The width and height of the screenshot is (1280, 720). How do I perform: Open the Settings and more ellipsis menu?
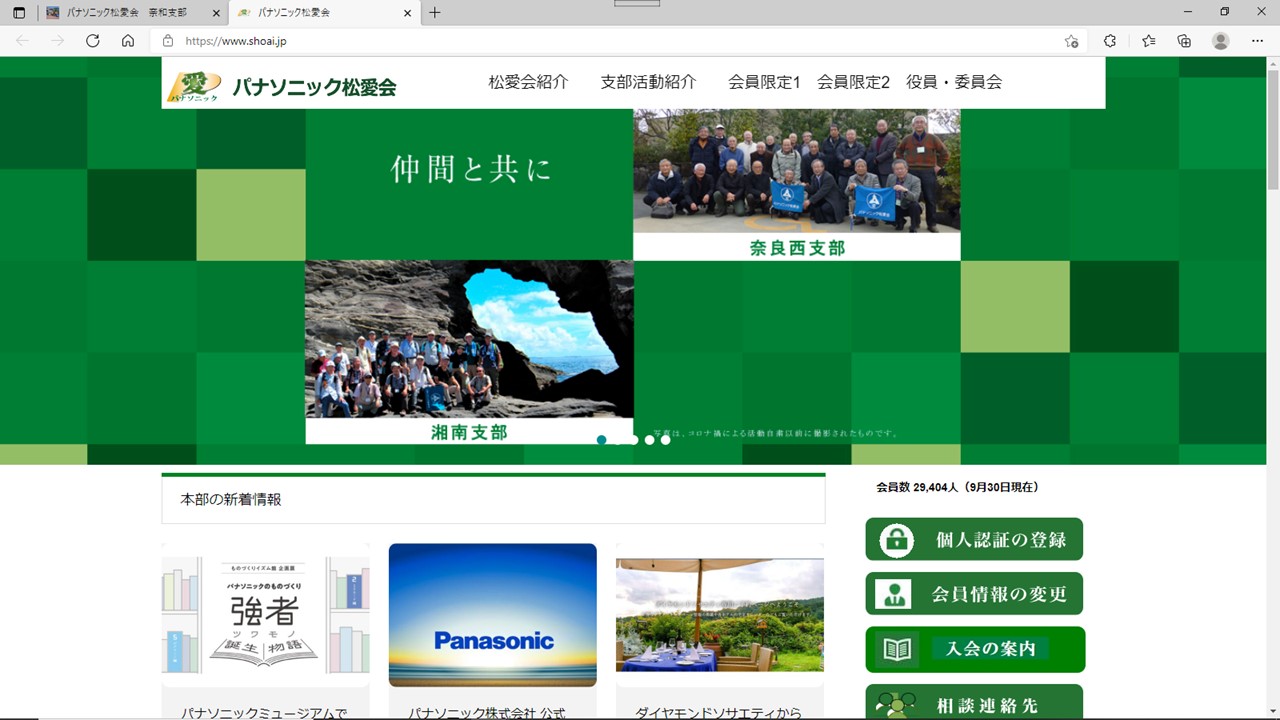pos(1257,41)
